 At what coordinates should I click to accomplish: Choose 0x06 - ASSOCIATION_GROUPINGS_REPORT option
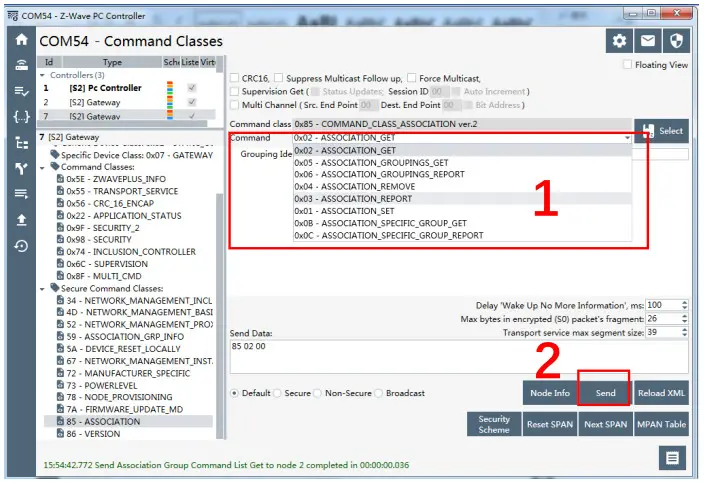click(x=462, y=174)
